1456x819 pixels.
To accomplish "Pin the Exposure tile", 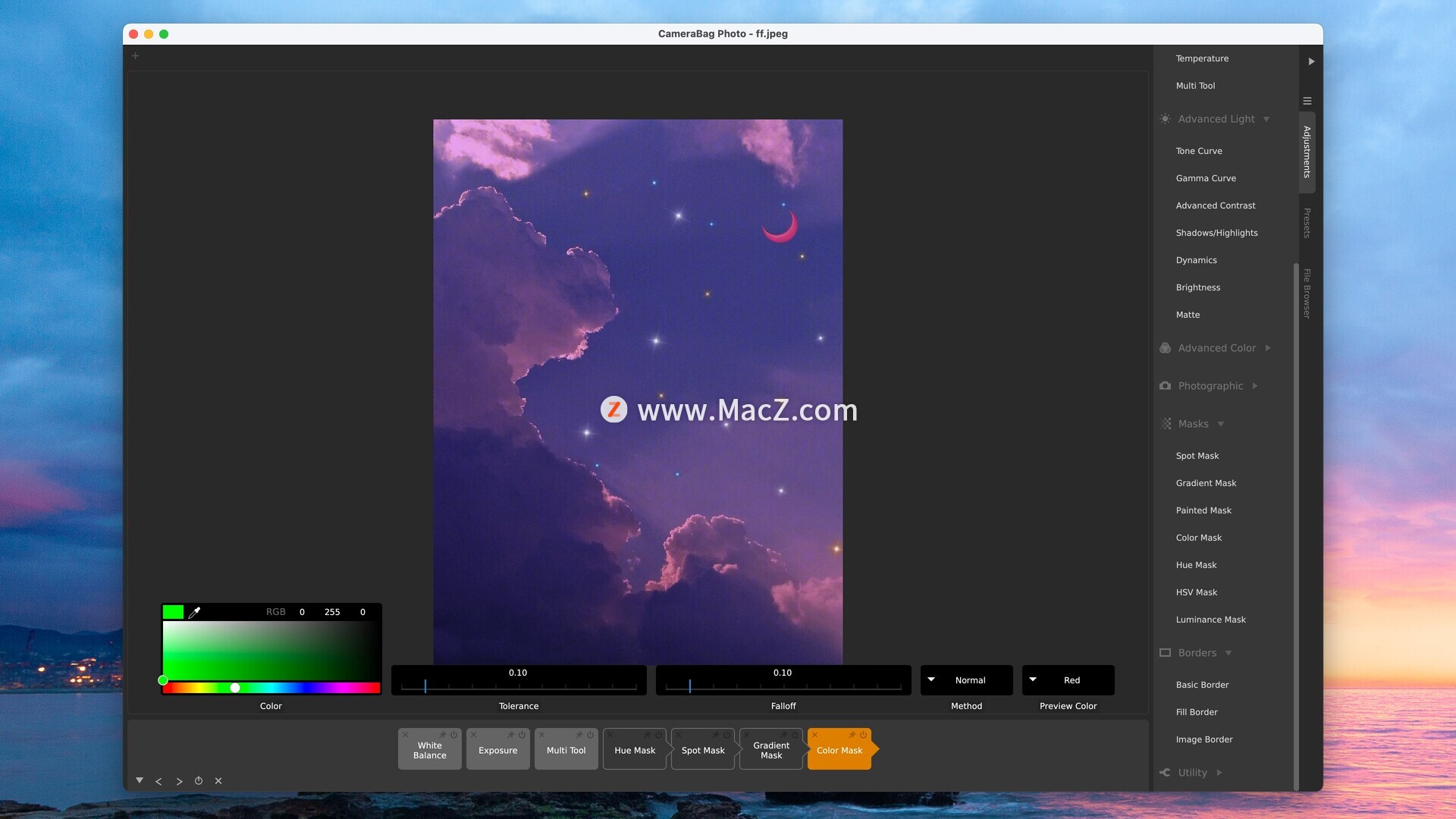I will 511,735.
